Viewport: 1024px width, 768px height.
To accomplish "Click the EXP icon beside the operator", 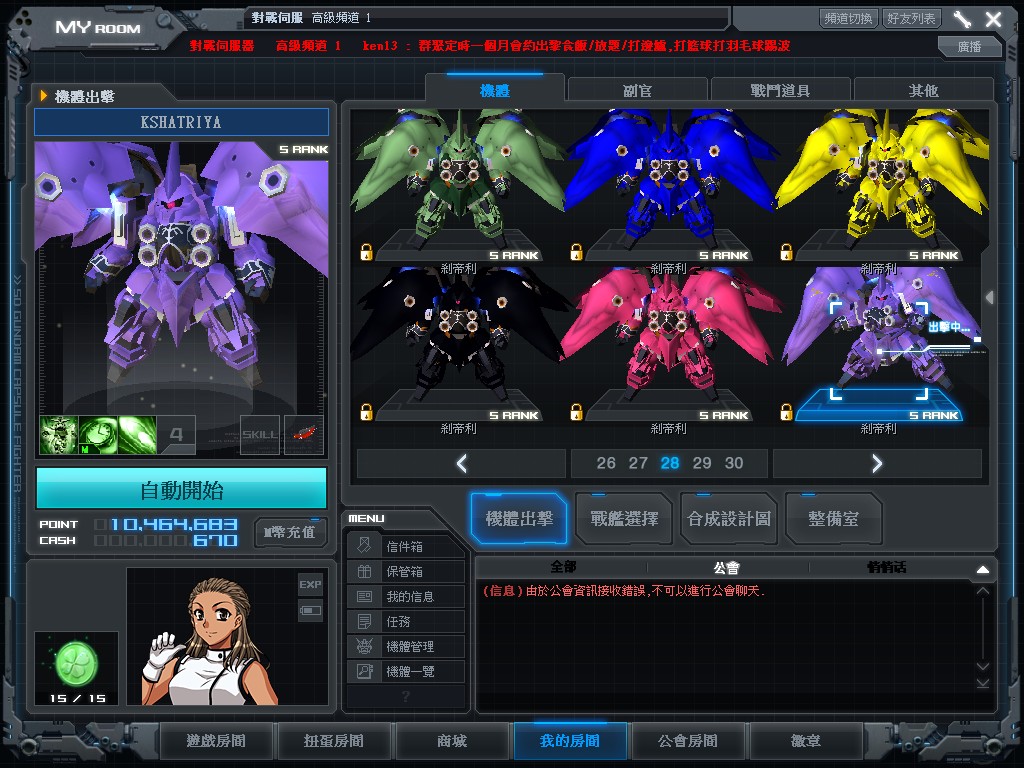I will [310, 584].
